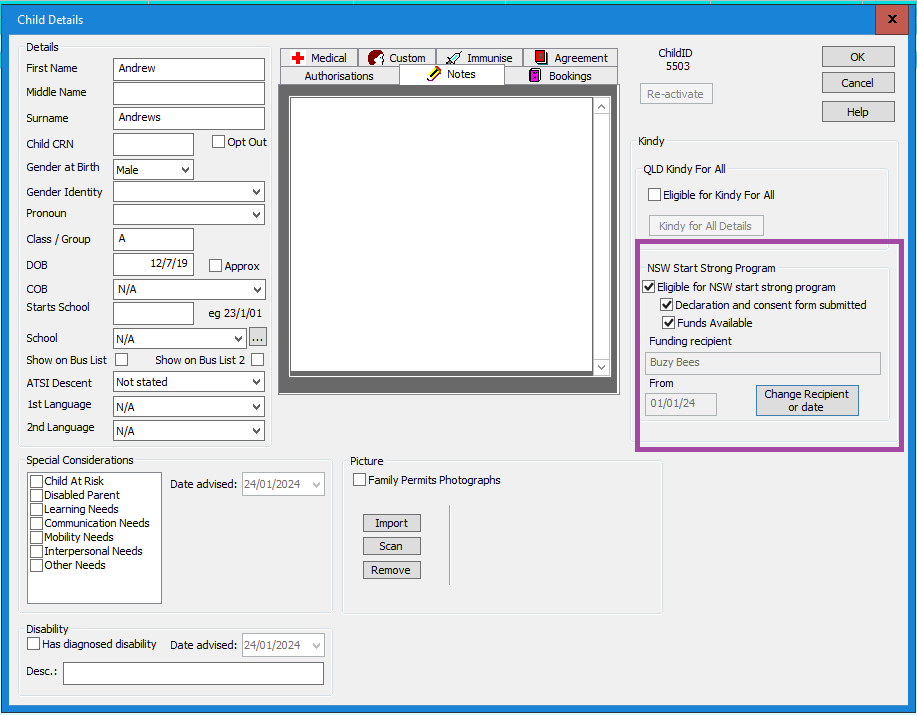Click the Bookings tab icon

535,76
